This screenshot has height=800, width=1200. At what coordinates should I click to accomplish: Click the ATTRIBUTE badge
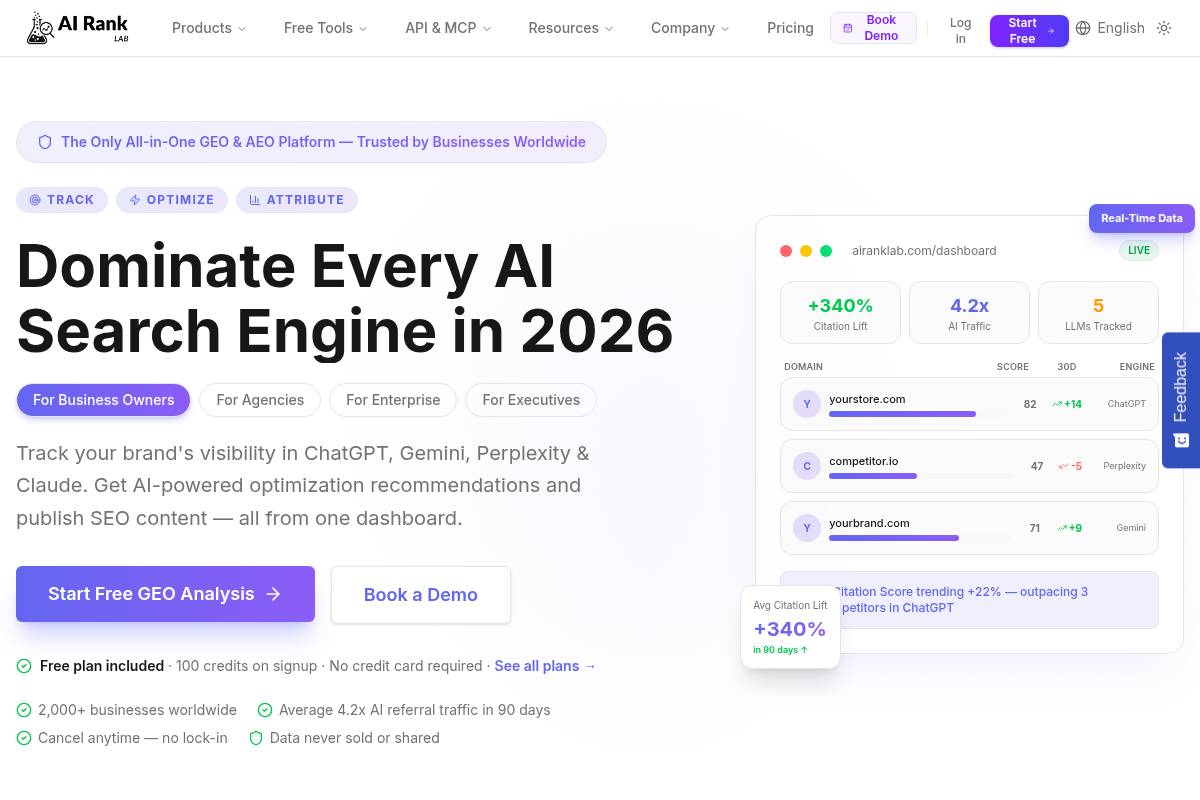[297, 200]
